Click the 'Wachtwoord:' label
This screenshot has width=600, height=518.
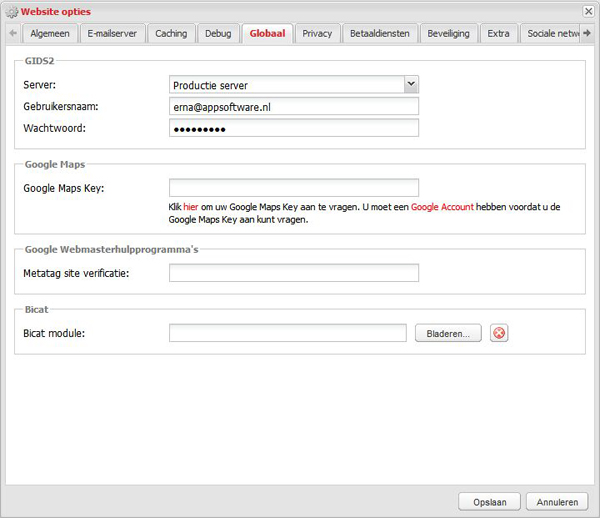point(54,128)
